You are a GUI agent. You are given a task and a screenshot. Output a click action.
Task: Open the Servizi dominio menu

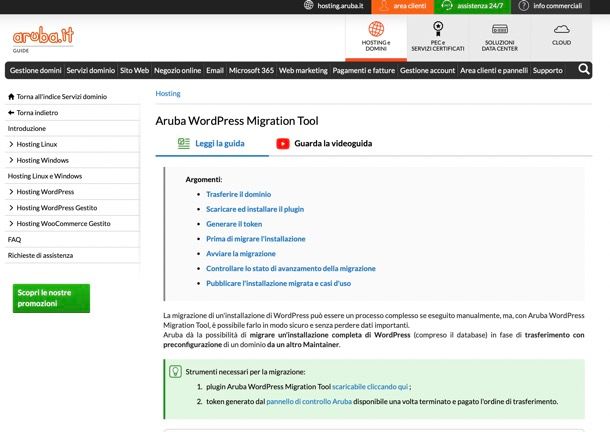pyautogui.click(x=91, y=70)
